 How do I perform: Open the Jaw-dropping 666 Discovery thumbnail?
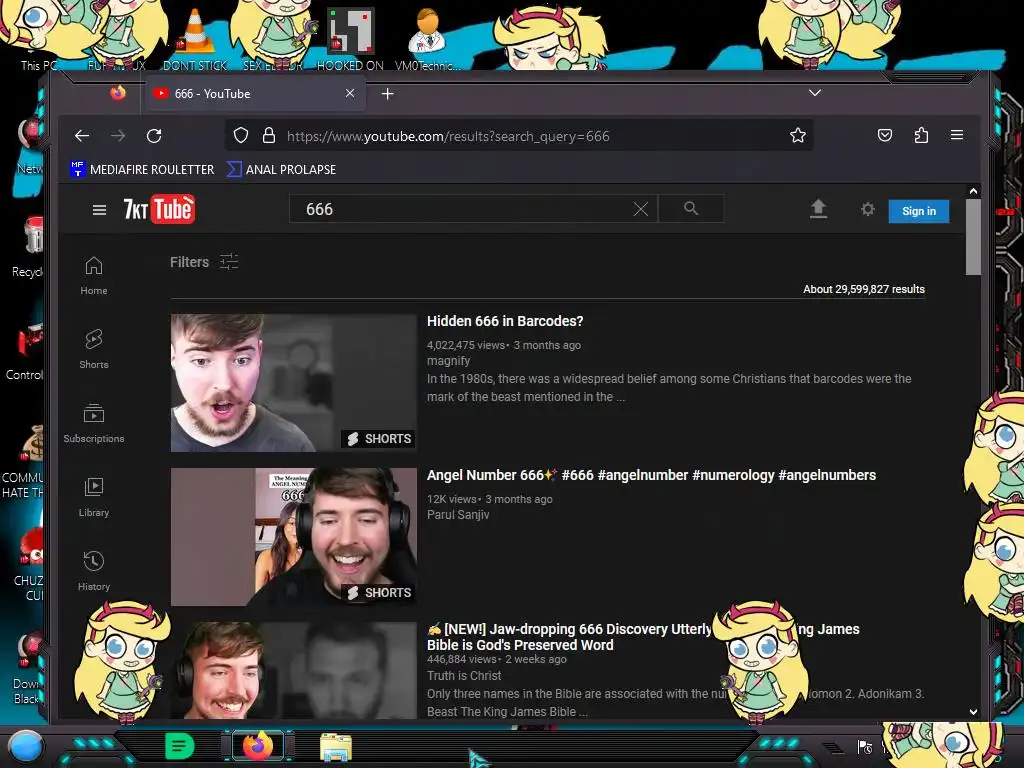(293, 671)
